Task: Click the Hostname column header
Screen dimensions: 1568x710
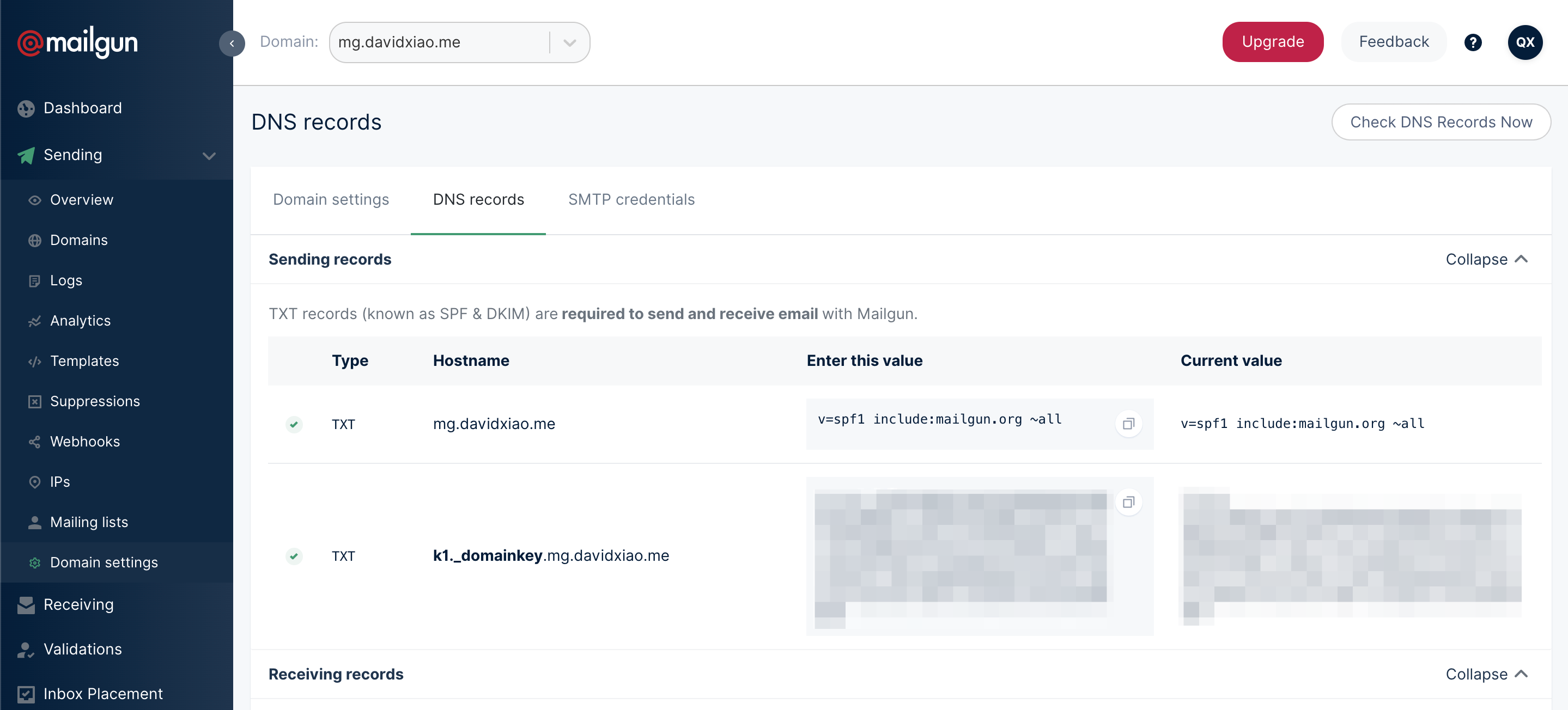Action: (x=471, y=361)
